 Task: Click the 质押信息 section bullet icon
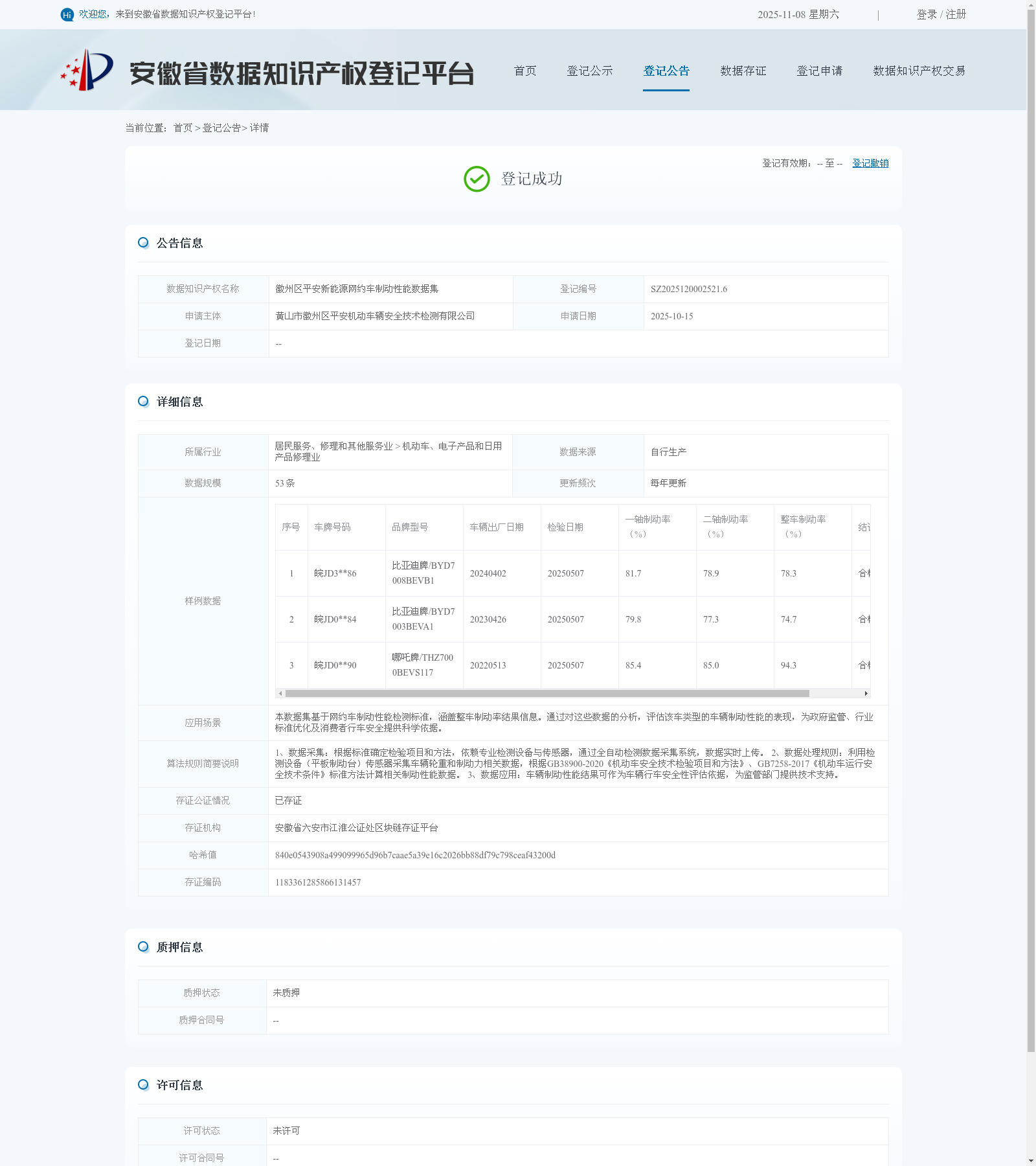143,947
